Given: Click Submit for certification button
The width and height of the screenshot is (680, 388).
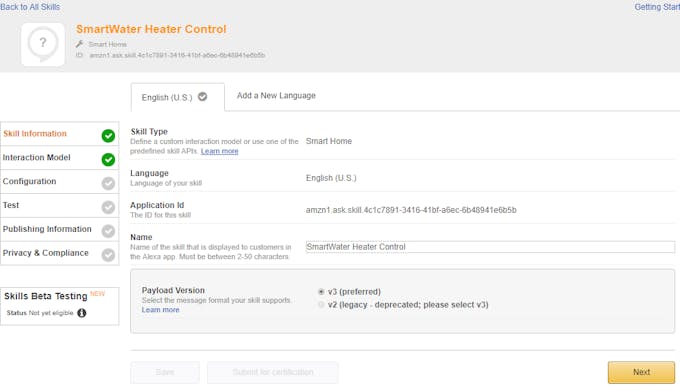Looking at the screenshot, I should [273, 372].
